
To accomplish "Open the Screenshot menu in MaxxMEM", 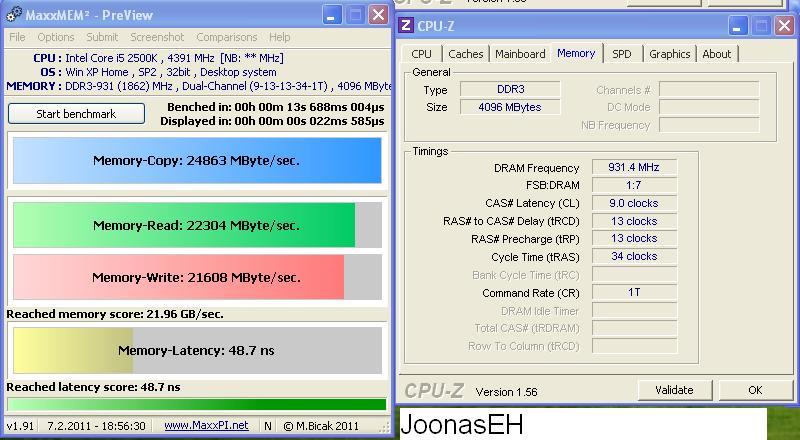I will click(157, 37).
